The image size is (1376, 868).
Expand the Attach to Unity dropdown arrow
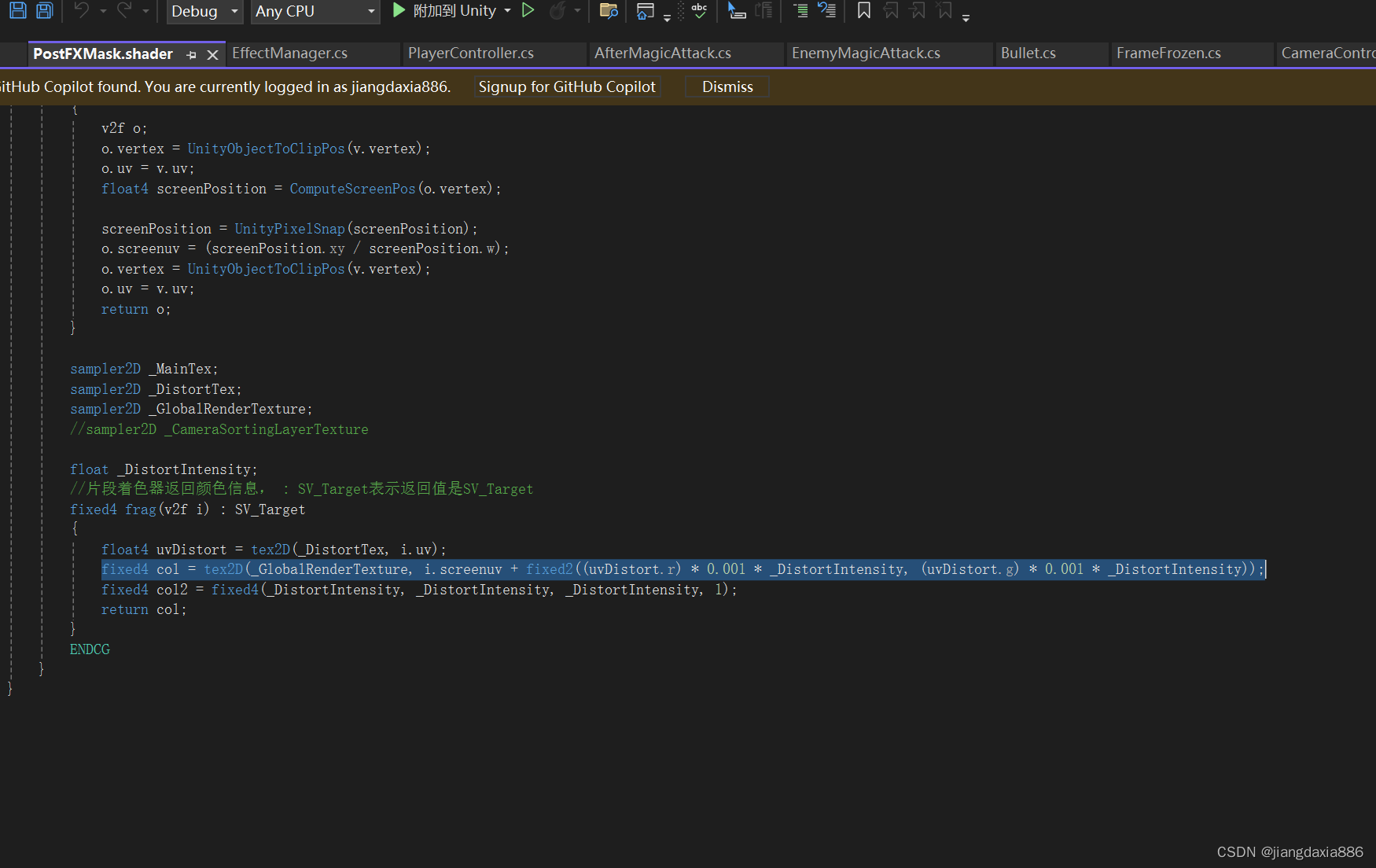pyautogui.click(x=507, y=11)
